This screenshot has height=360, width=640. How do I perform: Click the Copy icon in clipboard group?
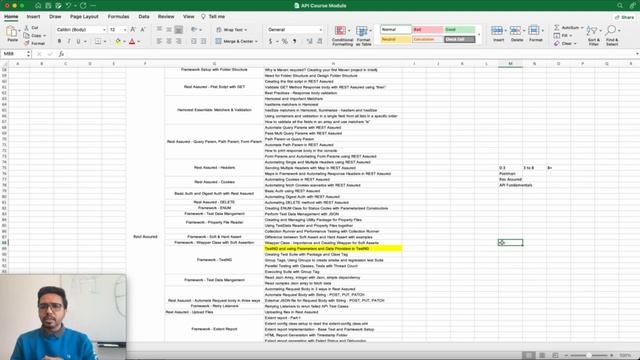(x=27, y=36)
